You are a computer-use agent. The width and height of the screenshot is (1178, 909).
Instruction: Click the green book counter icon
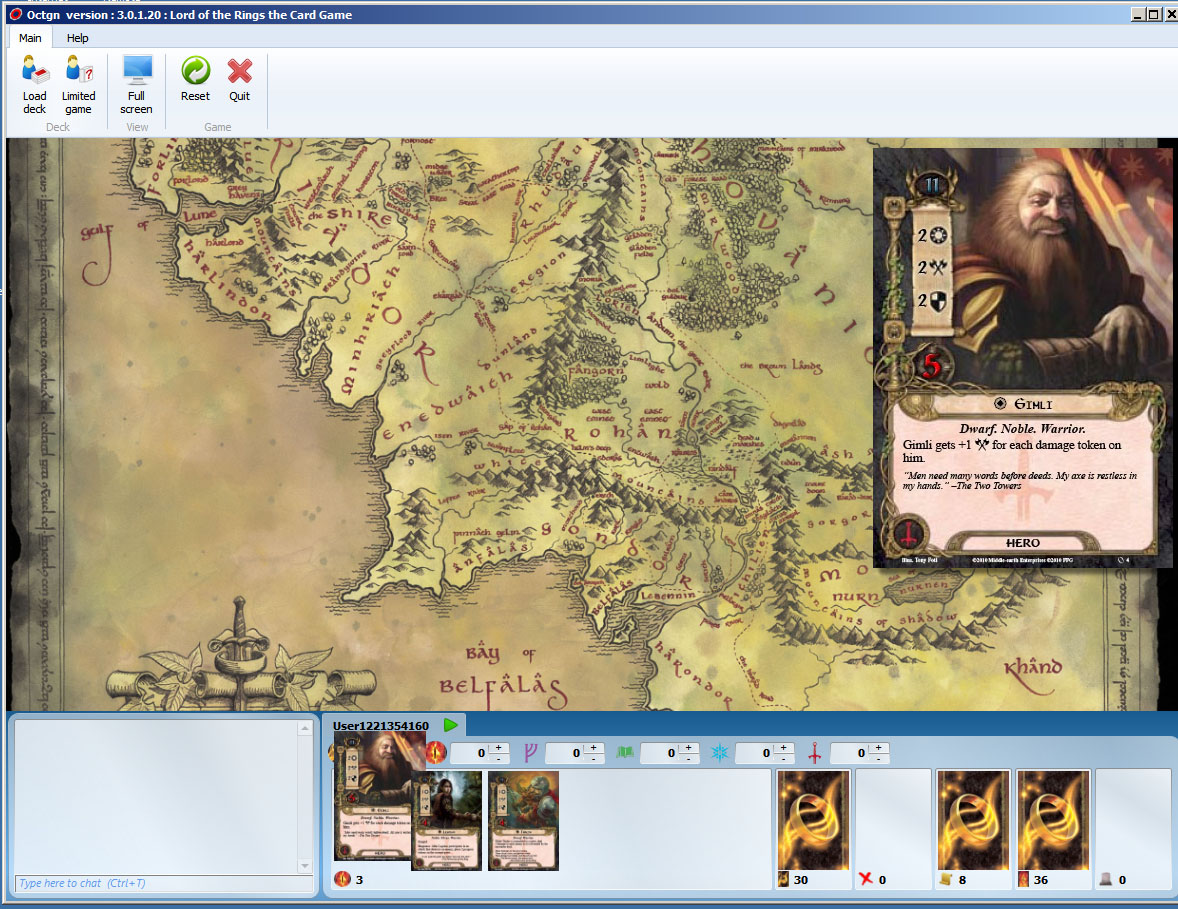click(x=625, y=752)
